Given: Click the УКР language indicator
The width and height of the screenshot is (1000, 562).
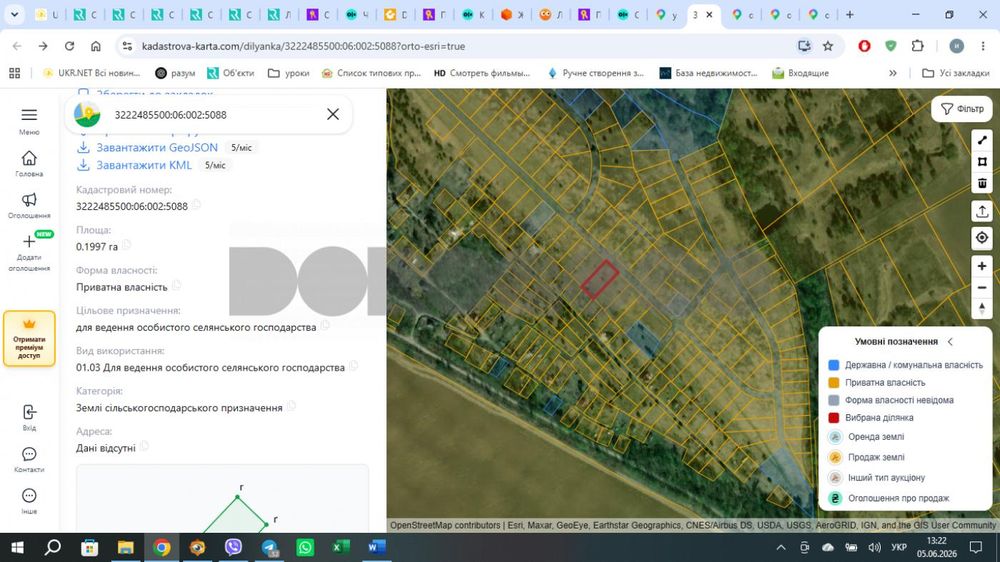Looking at the screenshot, I should [x=899, y=547].
